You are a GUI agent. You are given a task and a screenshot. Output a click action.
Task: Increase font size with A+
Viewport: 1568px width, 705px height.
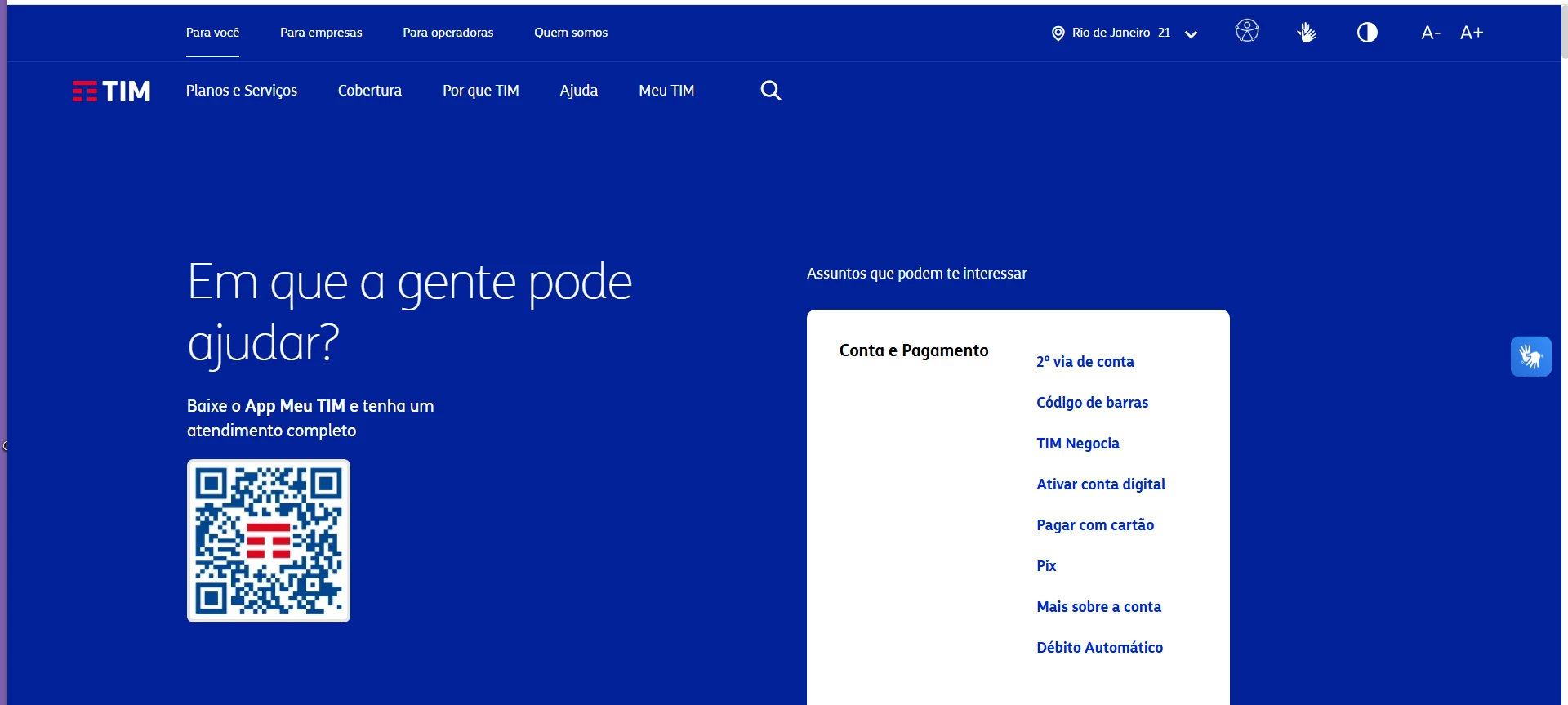(x=1472, y=33)
